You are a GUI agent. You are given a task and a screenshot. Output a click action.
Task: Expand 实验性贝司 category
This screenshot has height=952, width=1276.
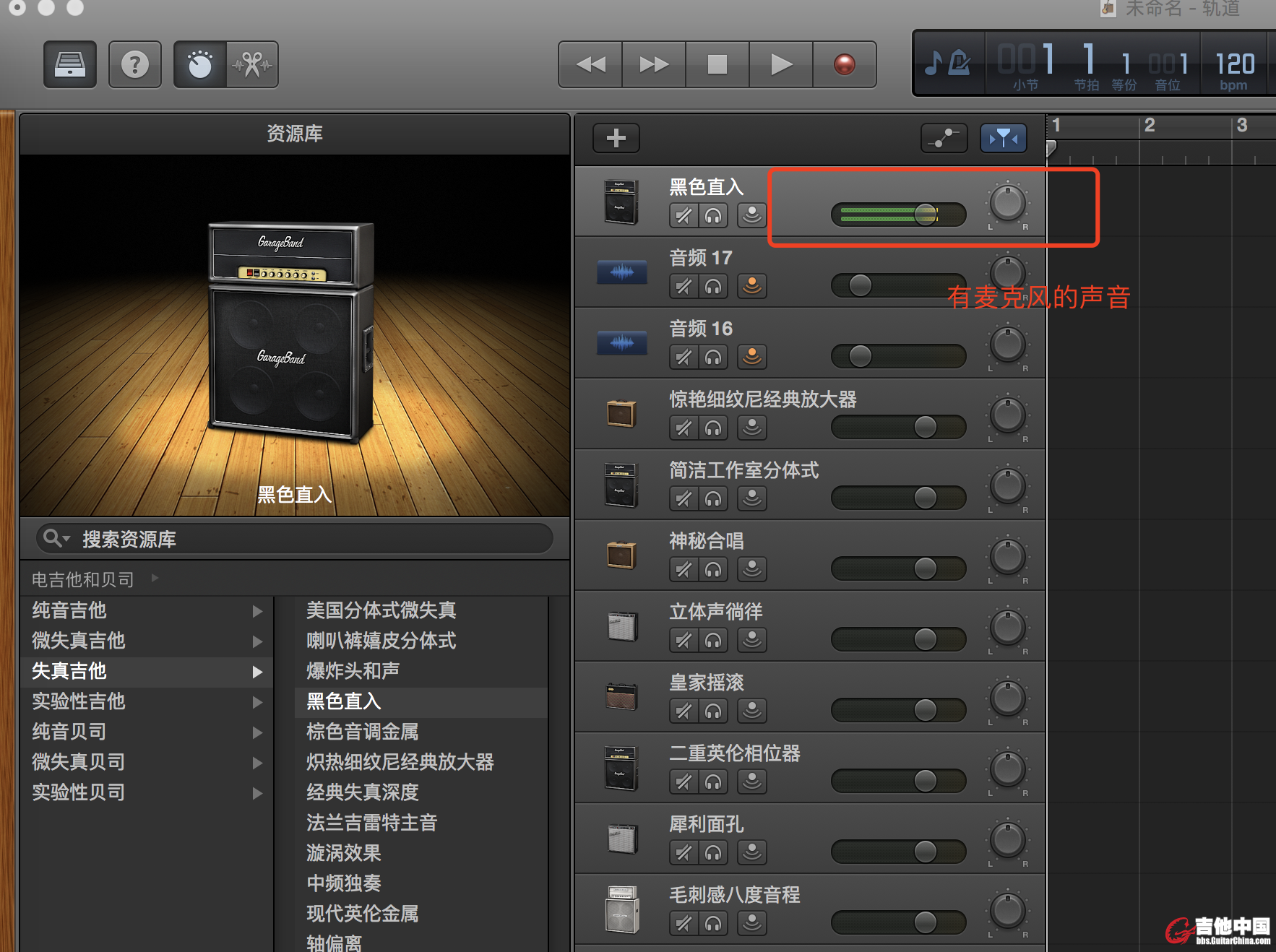(257, 793)
